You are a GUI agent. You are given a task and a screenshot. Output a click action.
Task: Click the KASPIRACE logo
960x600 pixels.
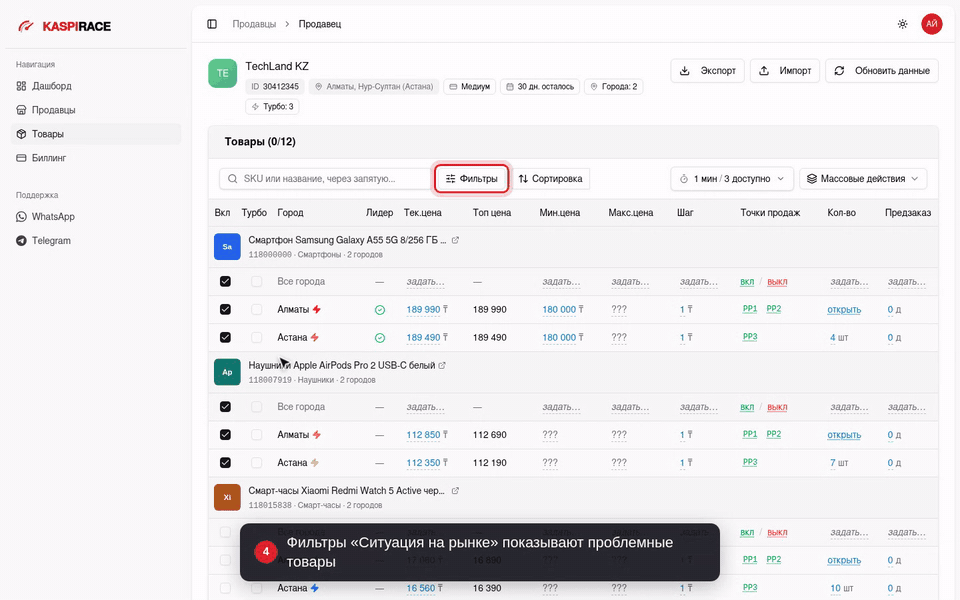click(x=65, y=26)
